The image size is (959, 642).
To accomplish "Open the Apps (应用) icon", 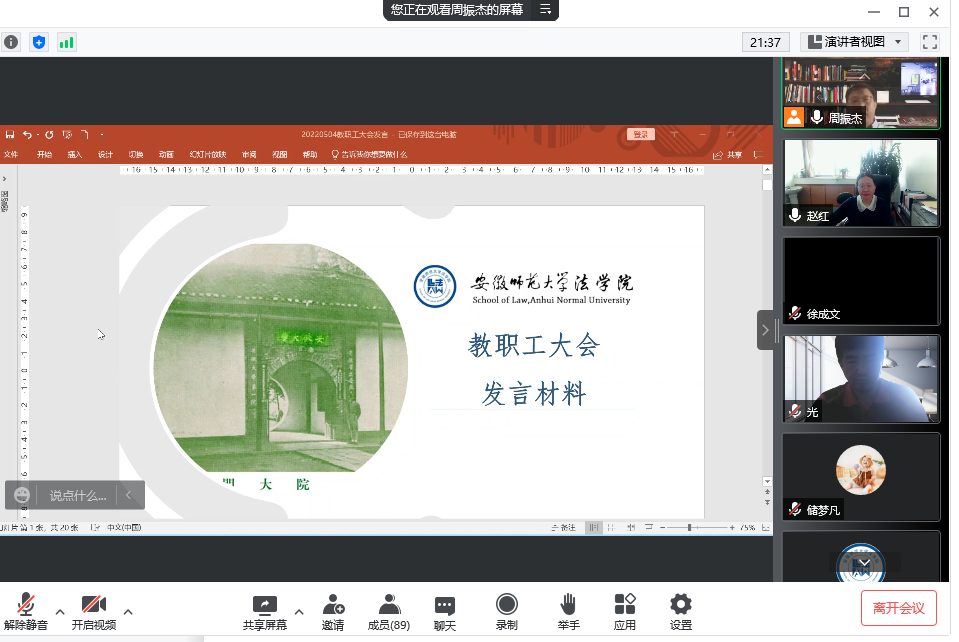I will point(625,611).
